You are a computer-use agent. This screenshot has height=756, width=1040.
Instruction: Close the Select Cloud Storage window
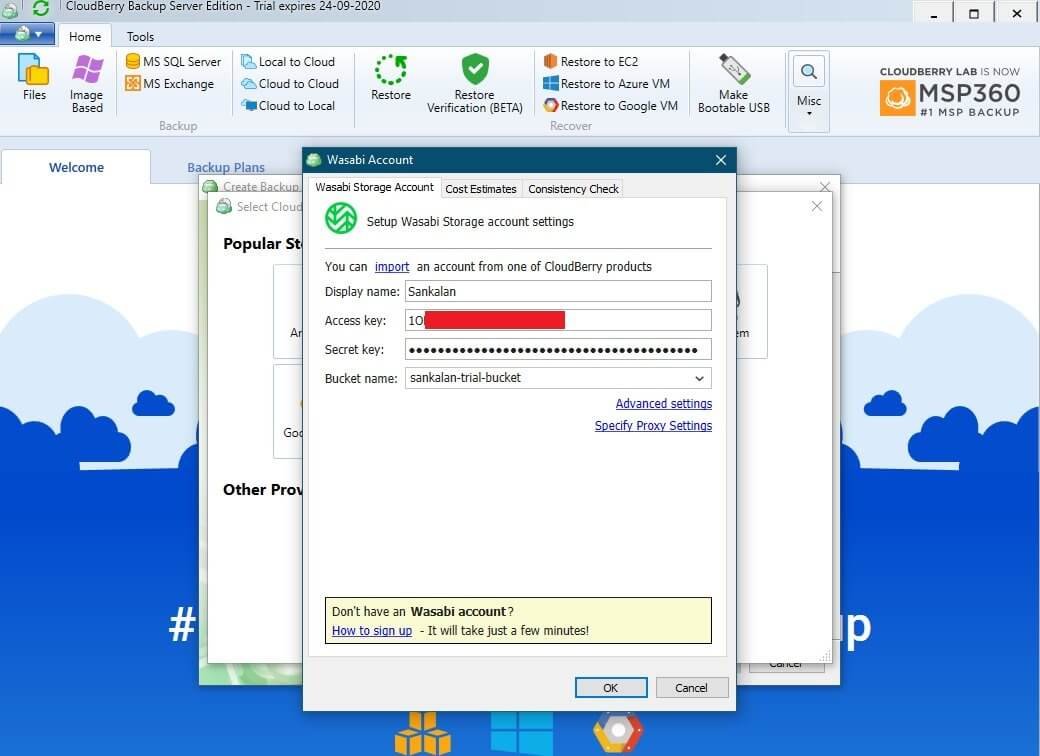816,206
